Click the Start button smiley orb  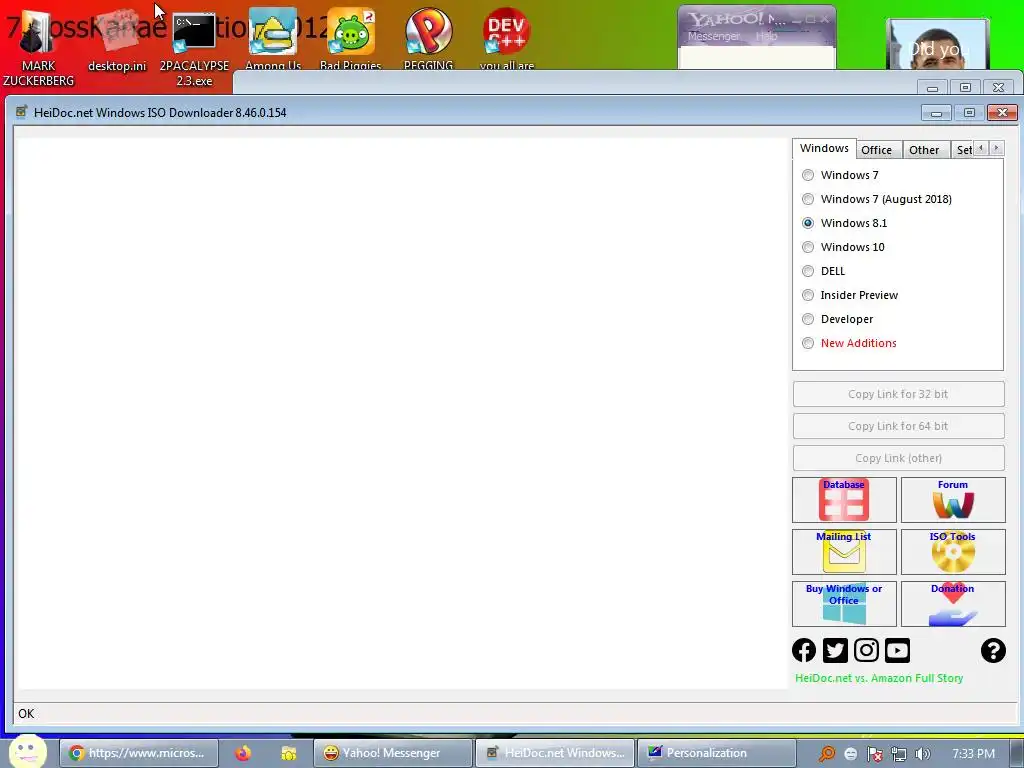pyautogui.click(x=28, y=752)
